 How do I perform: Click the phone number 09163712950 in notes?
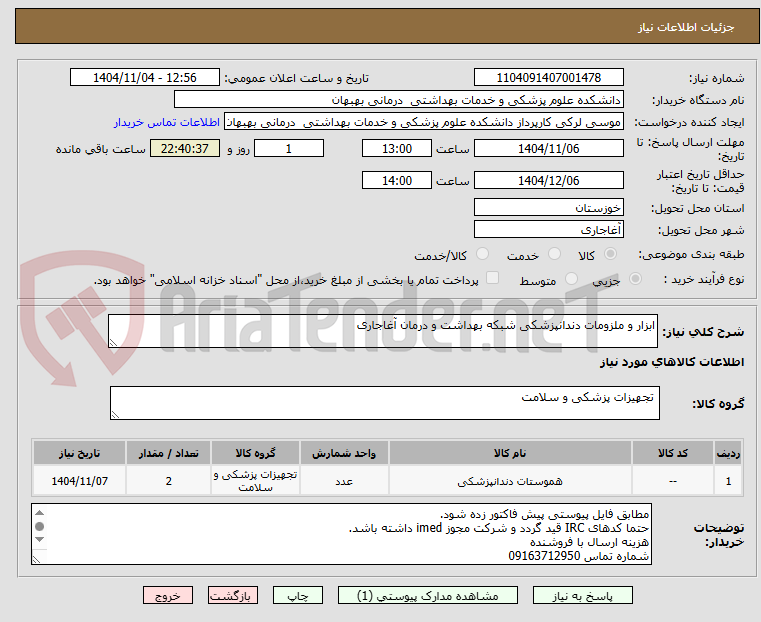click(544, 556)
